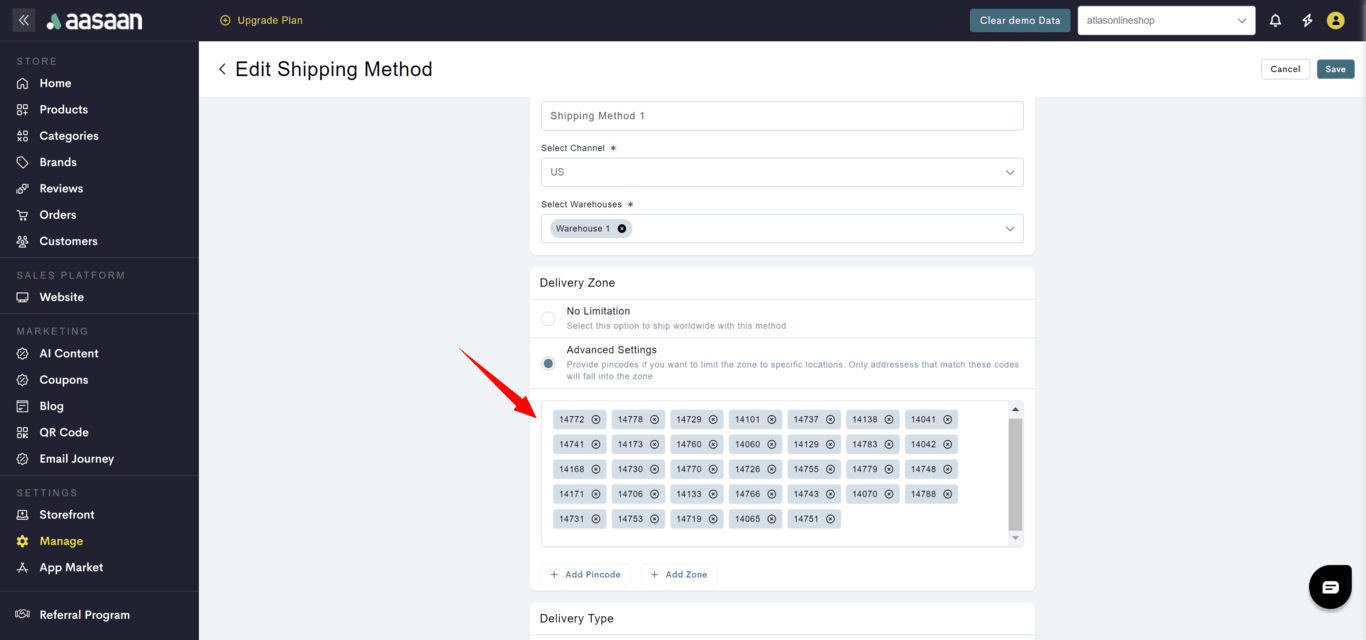
Task: Open Products in the sidebar
Action: tap(63, 110)
